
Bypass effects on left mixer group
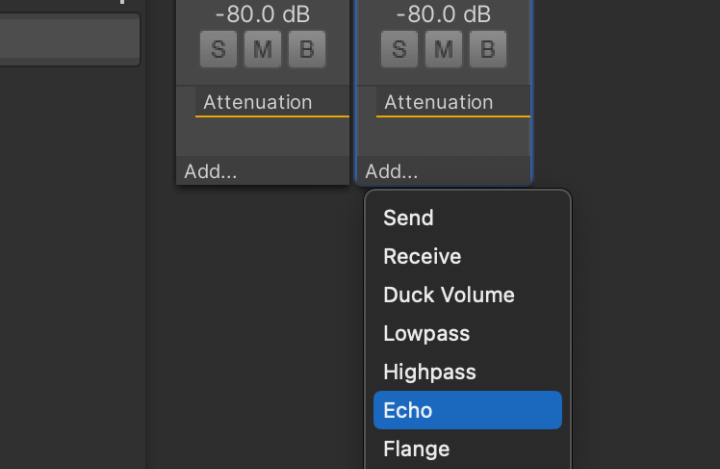click(x=307, y=49)
